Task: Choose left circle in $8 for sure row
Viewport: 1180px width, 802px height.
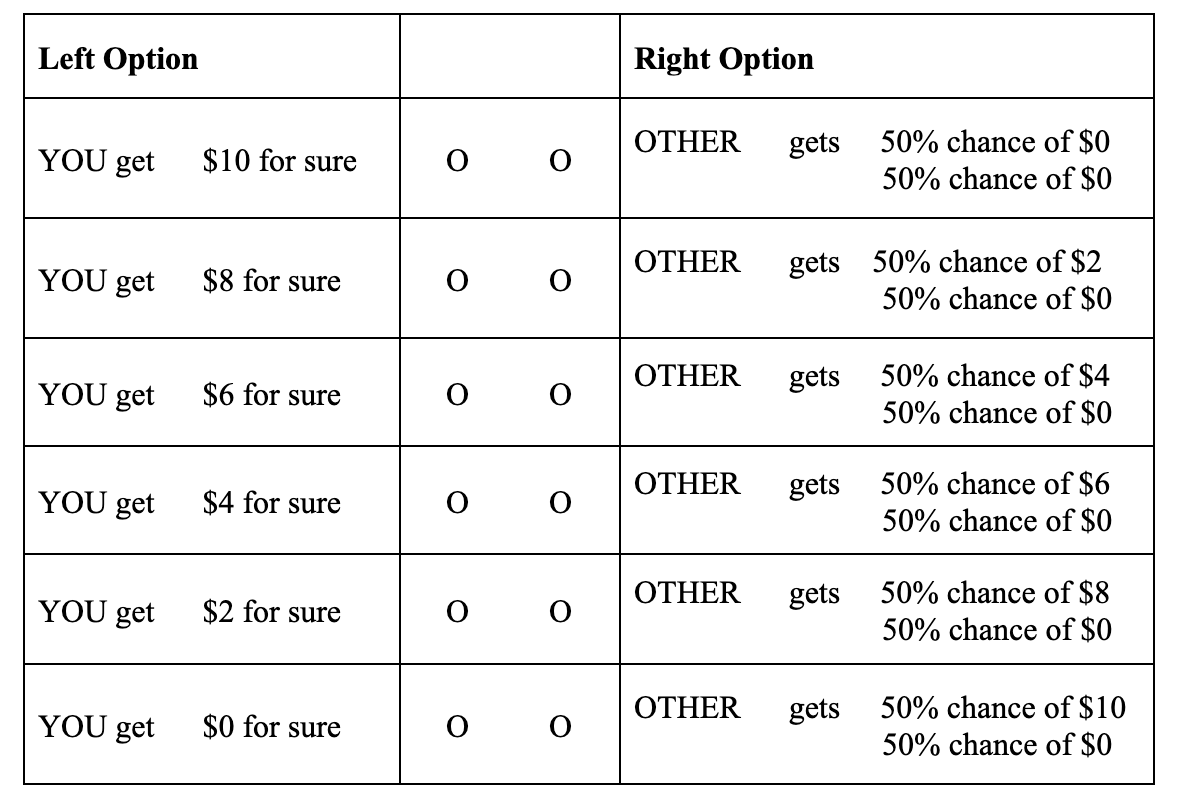Action: [x=457, y=282]
